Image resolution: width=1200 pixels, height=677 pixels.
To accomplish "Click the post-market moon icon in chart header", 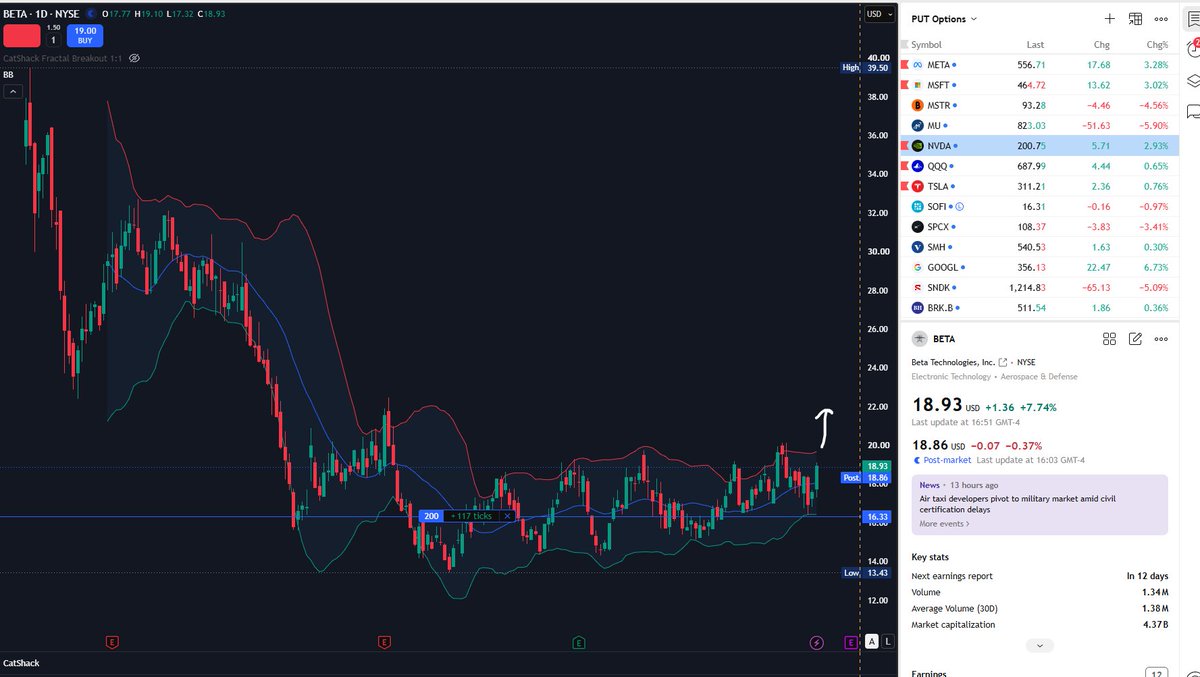I will 91,14.
